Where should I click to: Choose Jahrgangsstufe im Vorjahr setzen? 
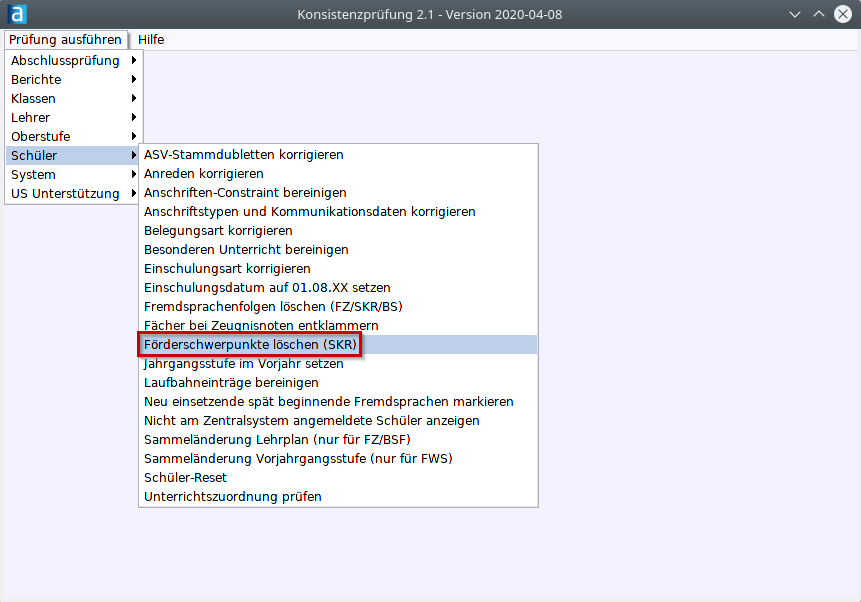coord(338,364)
